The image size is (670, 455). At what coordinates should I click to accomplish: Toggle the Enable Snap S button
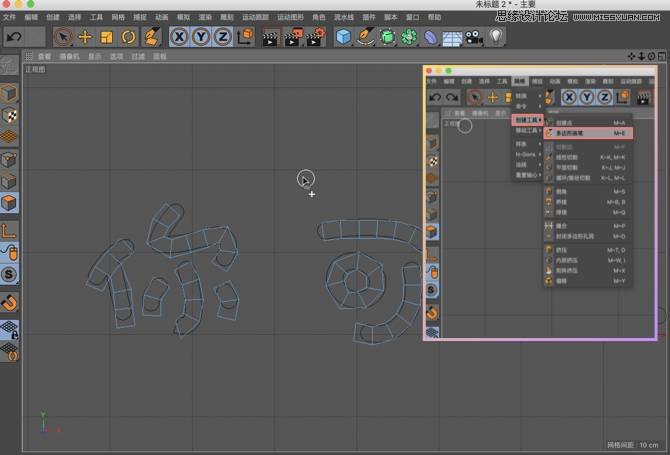[9, 274]
